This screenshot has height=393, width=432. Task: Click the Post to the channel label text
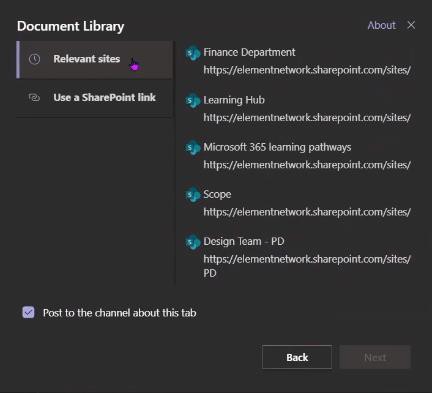point(119,313)
